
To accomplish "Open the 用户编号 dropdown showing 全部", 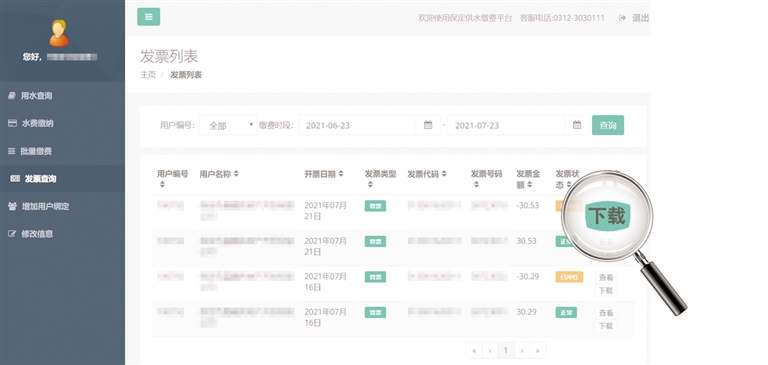I will click(228, 125).
